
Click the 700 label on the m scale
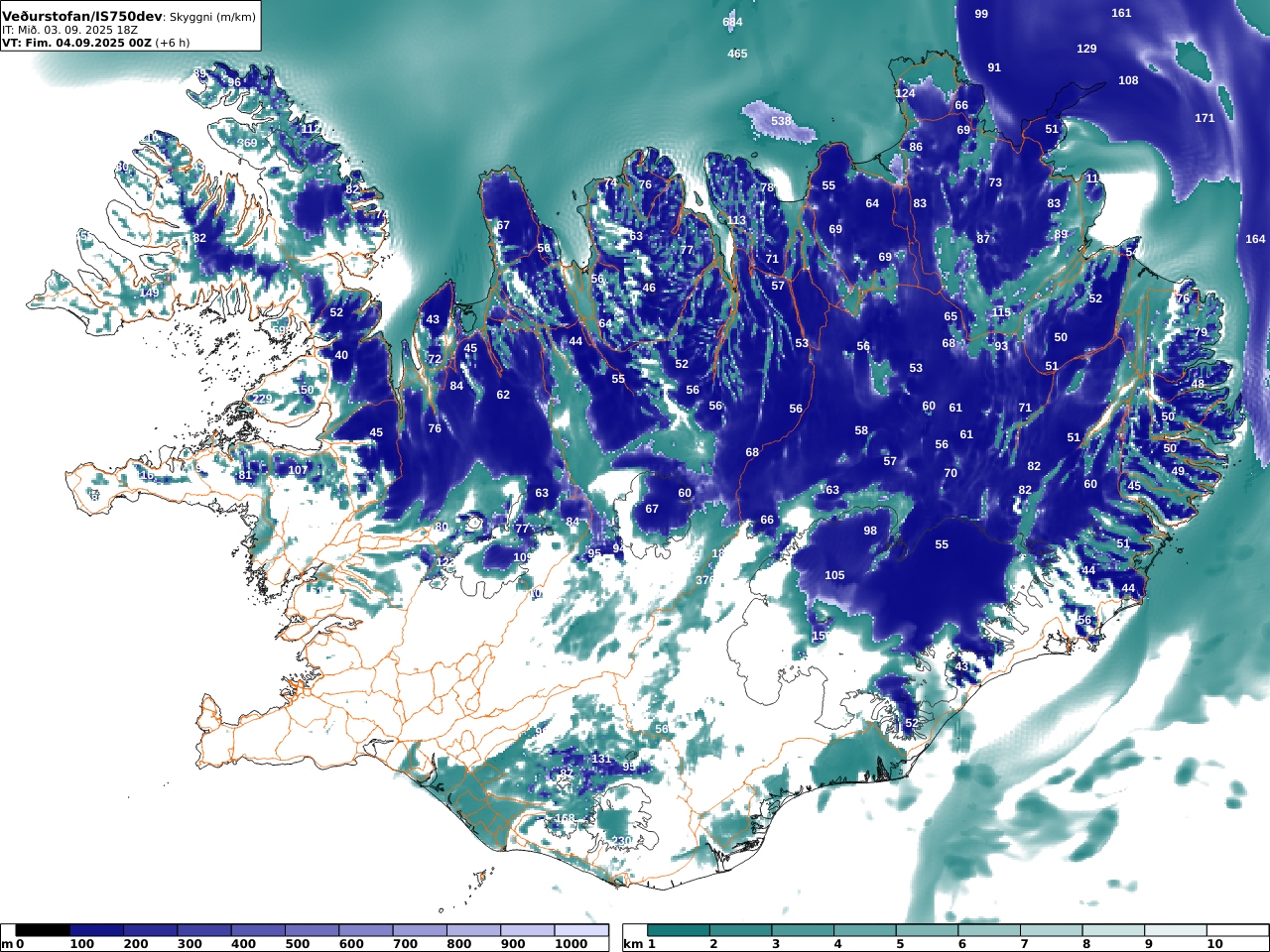pos(405,944)
